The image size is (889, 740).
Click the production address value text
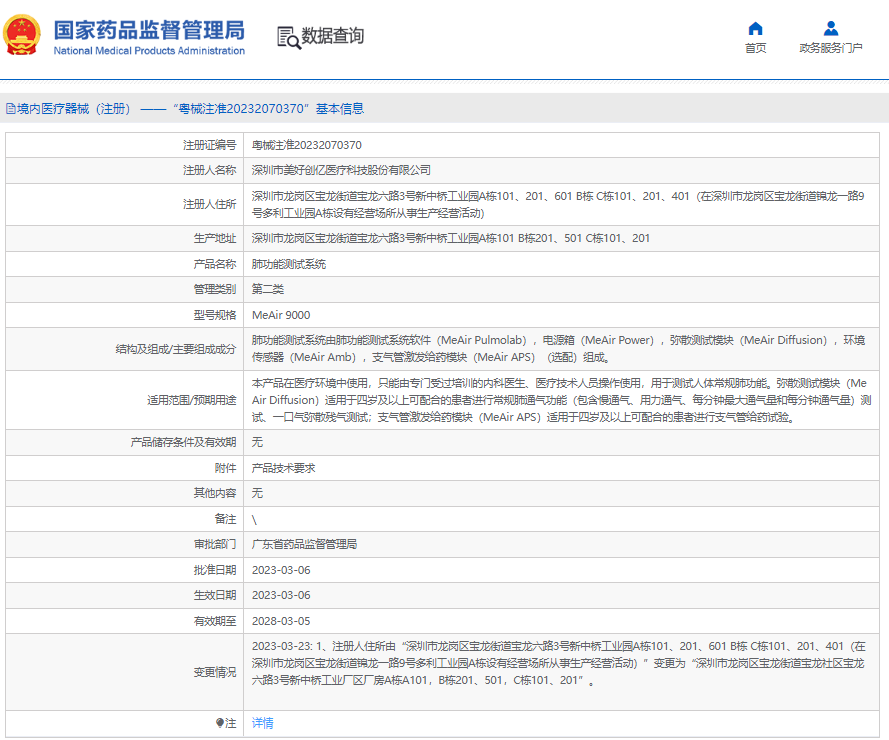tap(451, 238)
